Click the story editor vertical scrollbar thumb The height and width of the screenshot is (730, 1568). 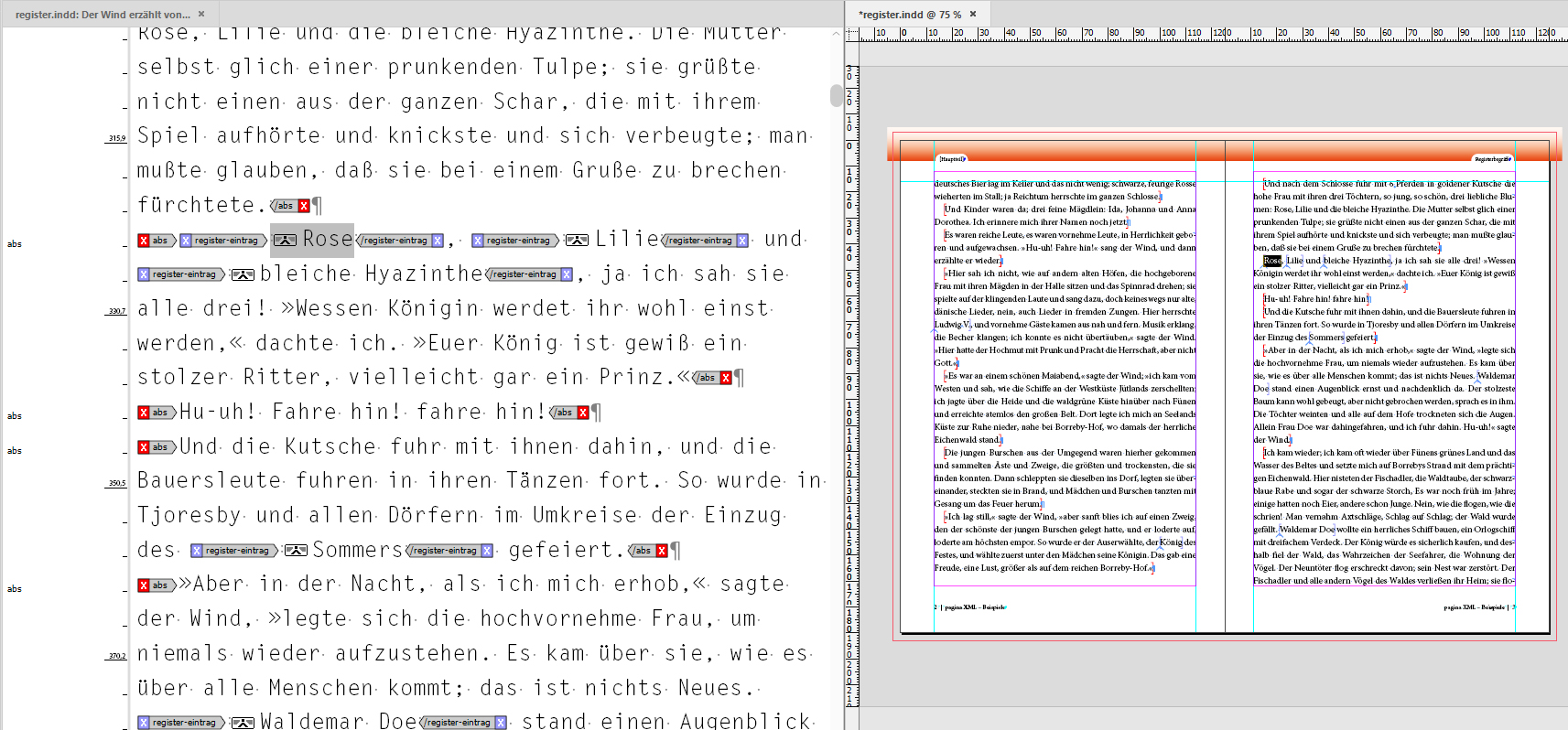coord(836,95)
